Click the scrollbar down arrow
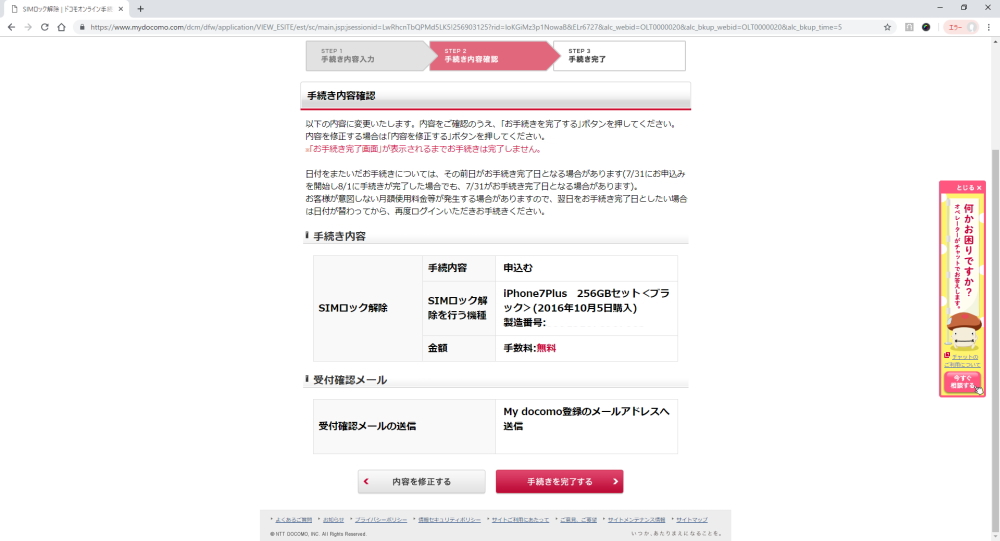This screenshot has width=1000, height=541. coord(995,536)
